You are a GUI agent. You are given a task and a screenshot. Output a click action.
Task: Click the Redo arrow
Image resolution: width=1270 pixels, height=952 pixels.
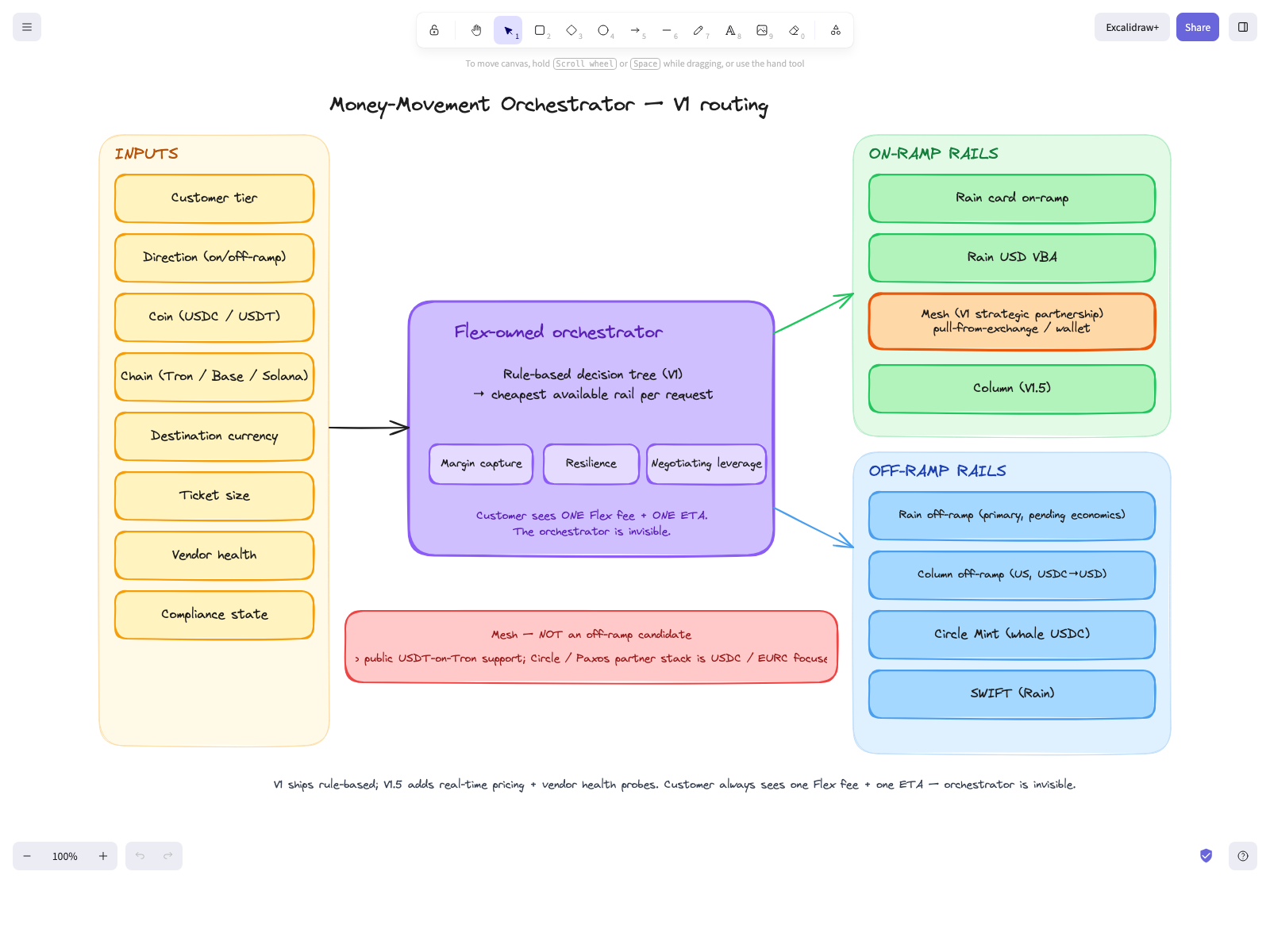tap(168, 856)
